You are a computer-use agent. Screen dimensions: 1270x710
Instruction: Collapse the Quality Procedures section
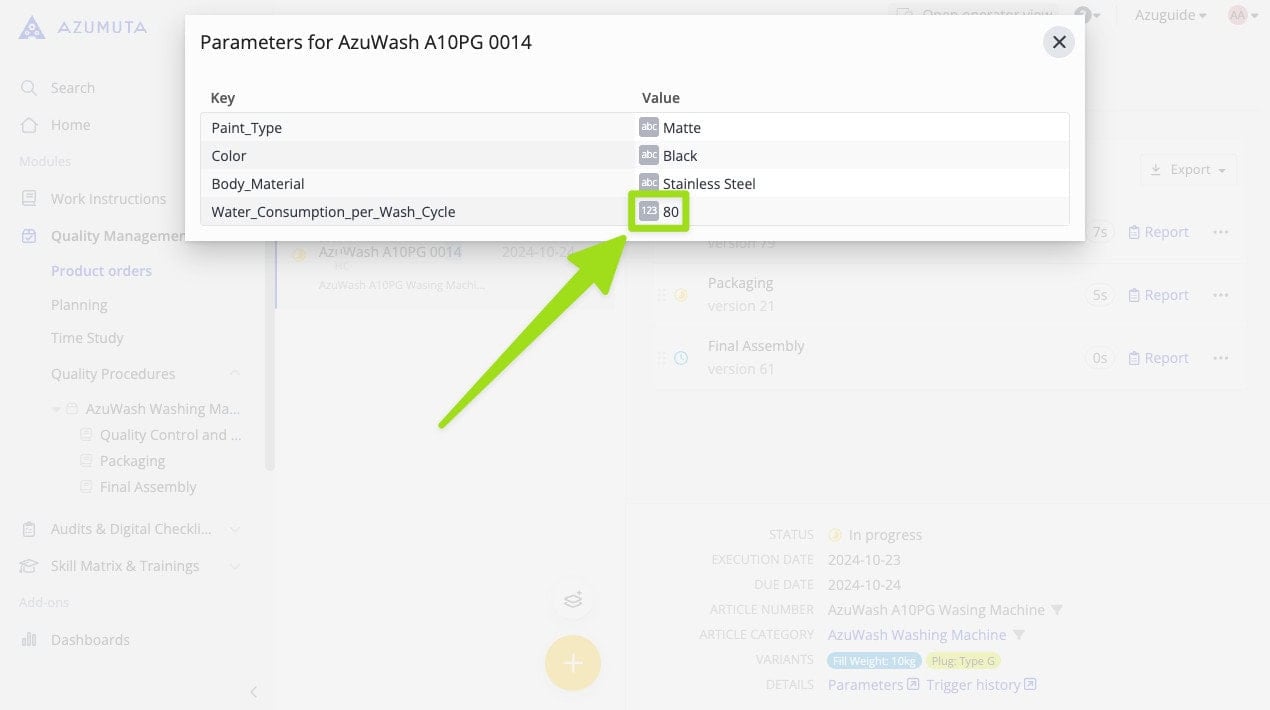point(234,374)
